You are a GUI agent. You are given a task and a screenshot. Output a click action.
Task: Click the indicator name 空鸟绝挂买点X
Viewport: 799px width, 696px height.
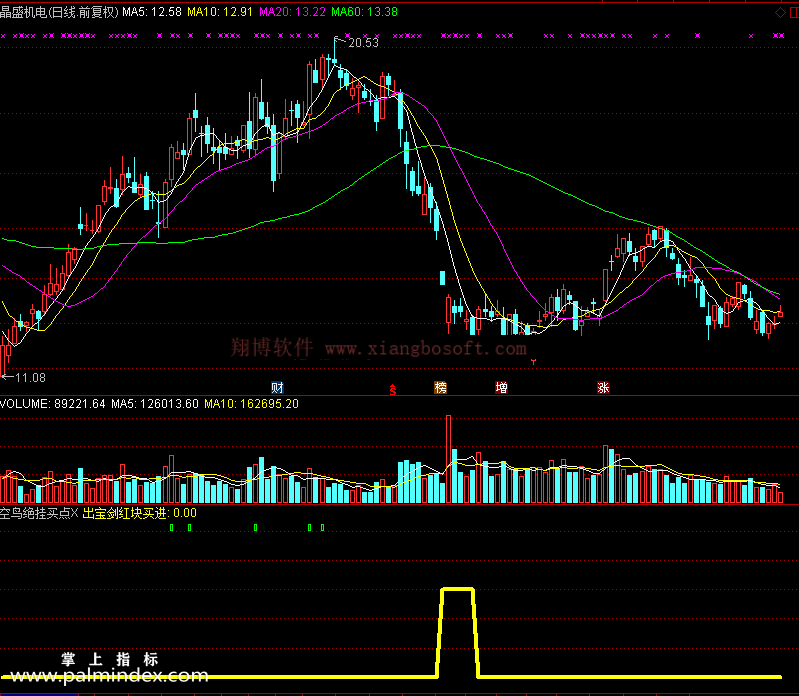point(39,513)
